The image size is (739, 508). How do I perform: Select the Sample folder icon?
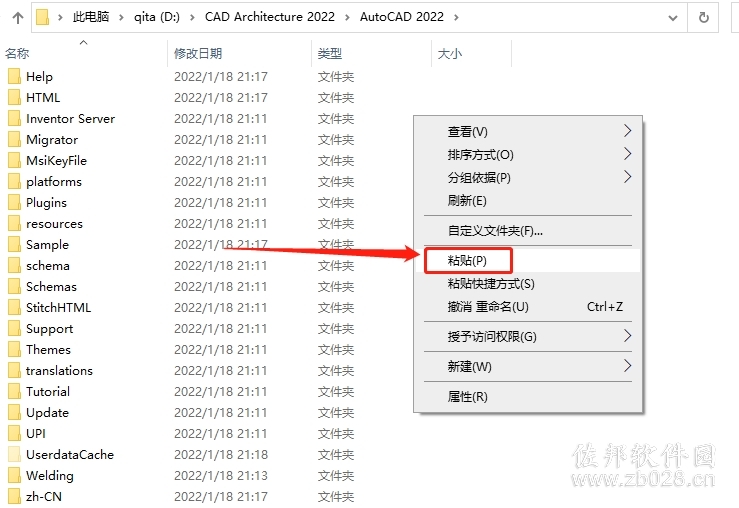point(15,244)
